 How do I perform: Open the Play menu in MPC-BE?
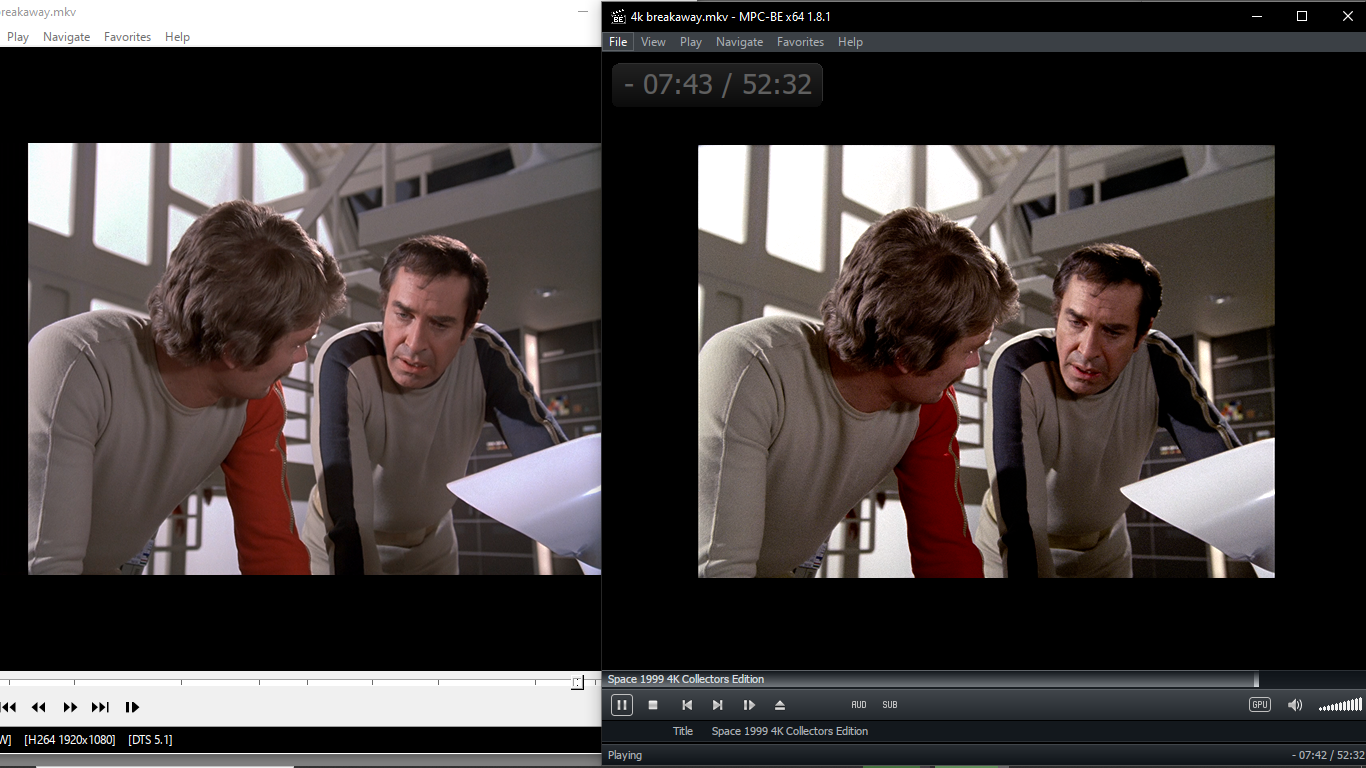click(x=691, y=42)
